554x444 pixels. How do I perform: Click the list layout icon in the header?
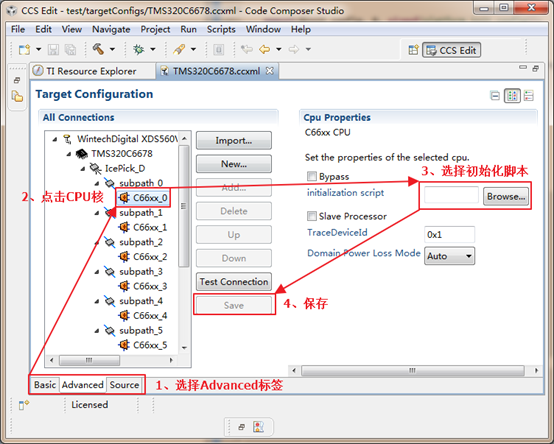click(529, 95)
